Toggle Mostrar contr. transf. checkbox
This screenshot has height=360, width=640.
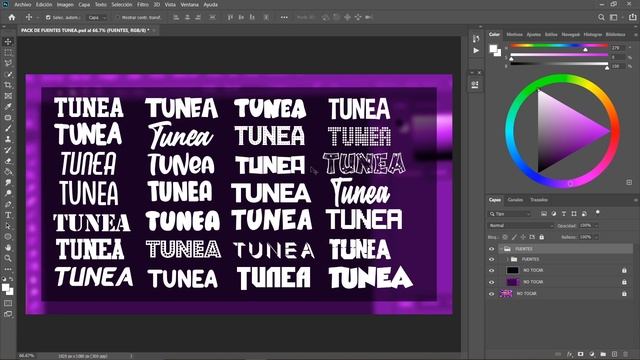[118, 18]
